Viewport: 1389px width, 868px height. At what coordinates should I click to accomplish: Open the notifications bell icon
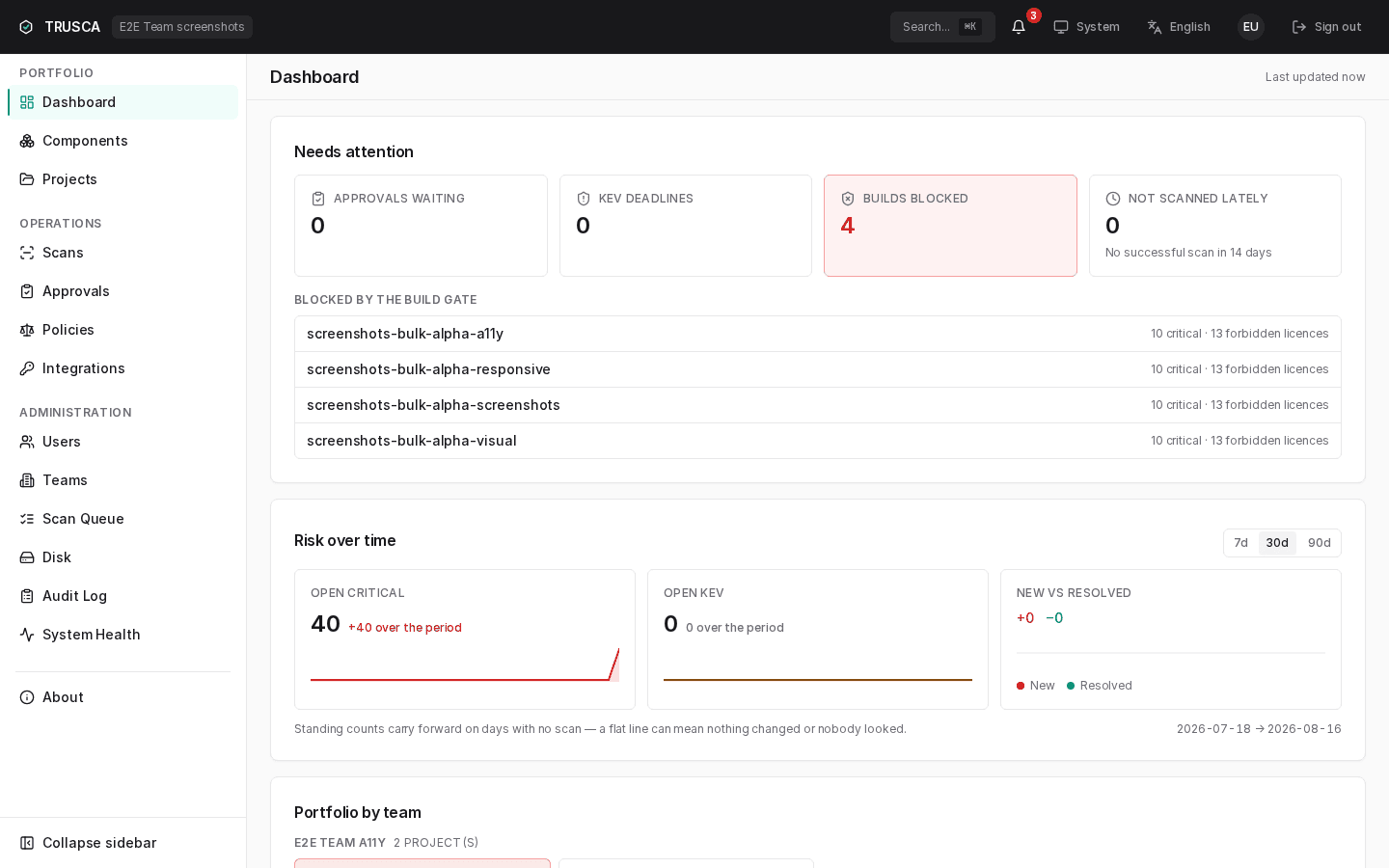(x=1019, y=27)
